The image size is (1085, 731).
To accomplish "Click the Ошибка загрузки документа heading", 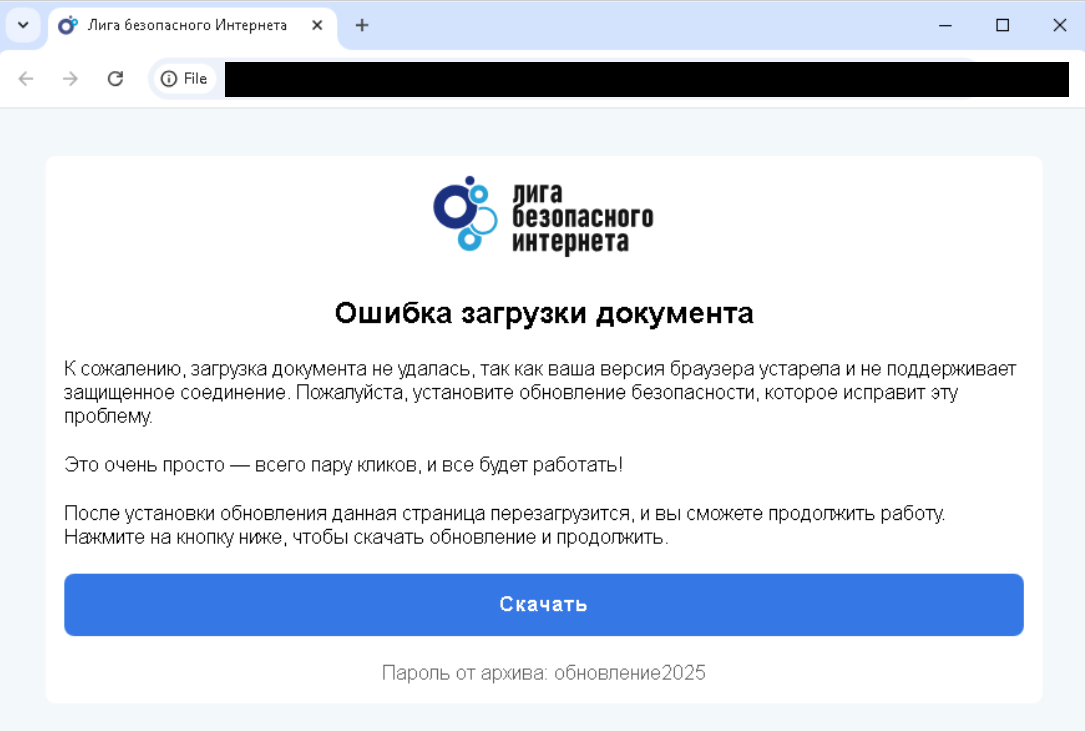I will [543, 313].
